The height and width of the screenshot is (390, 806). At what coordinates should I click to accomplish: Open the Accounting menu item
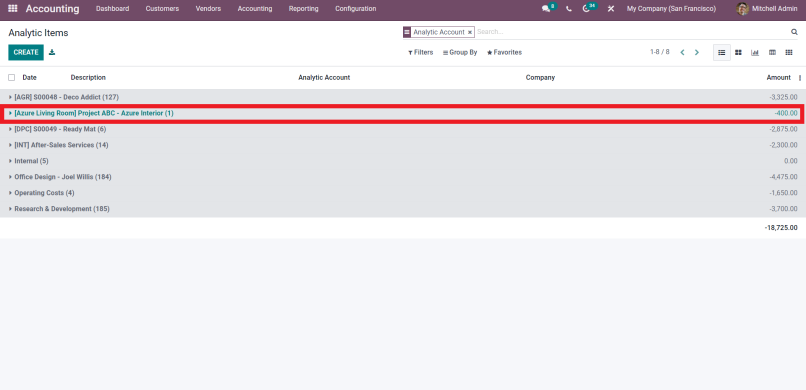coord(255,9)
